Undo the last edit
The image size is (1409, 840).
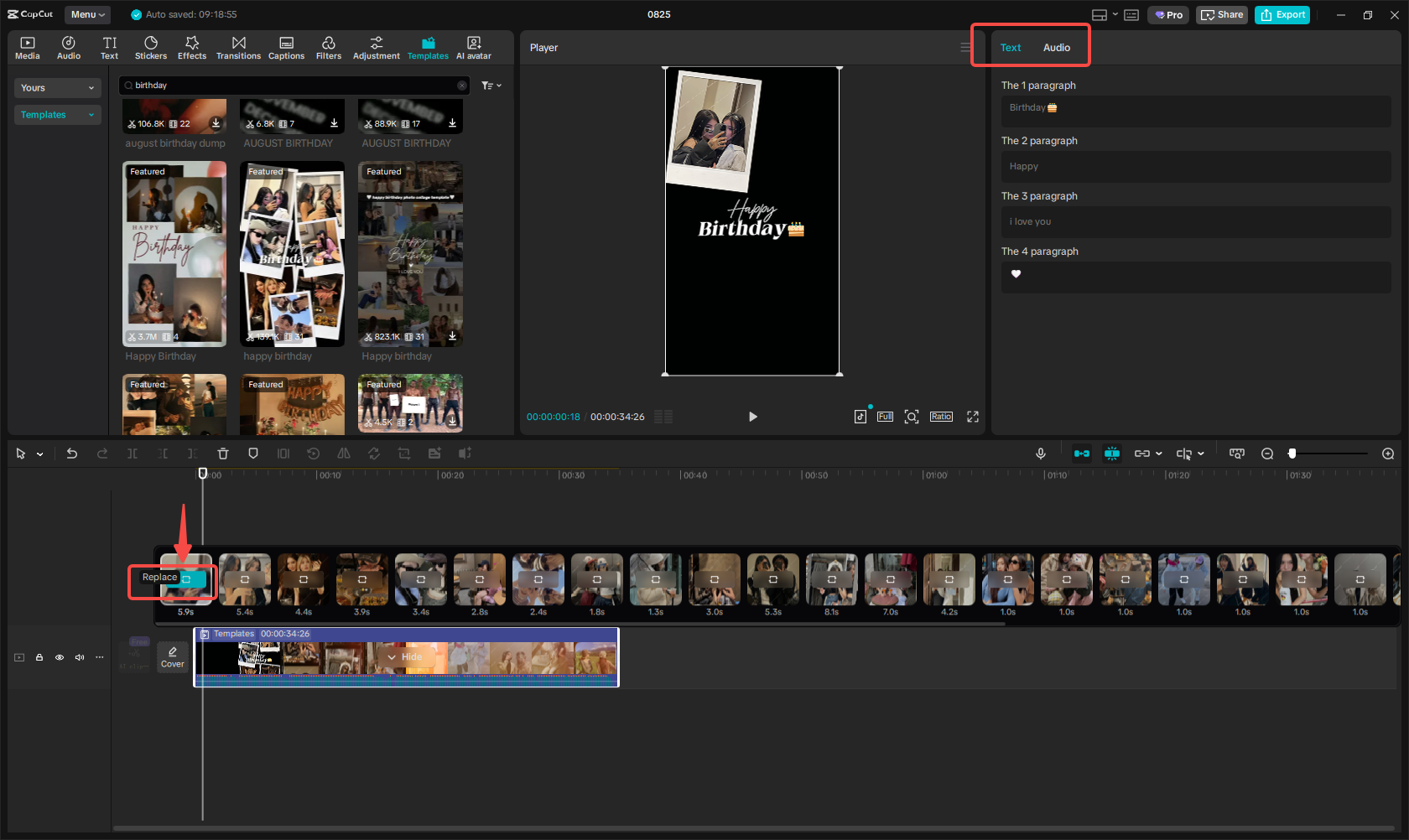[72, 453]
